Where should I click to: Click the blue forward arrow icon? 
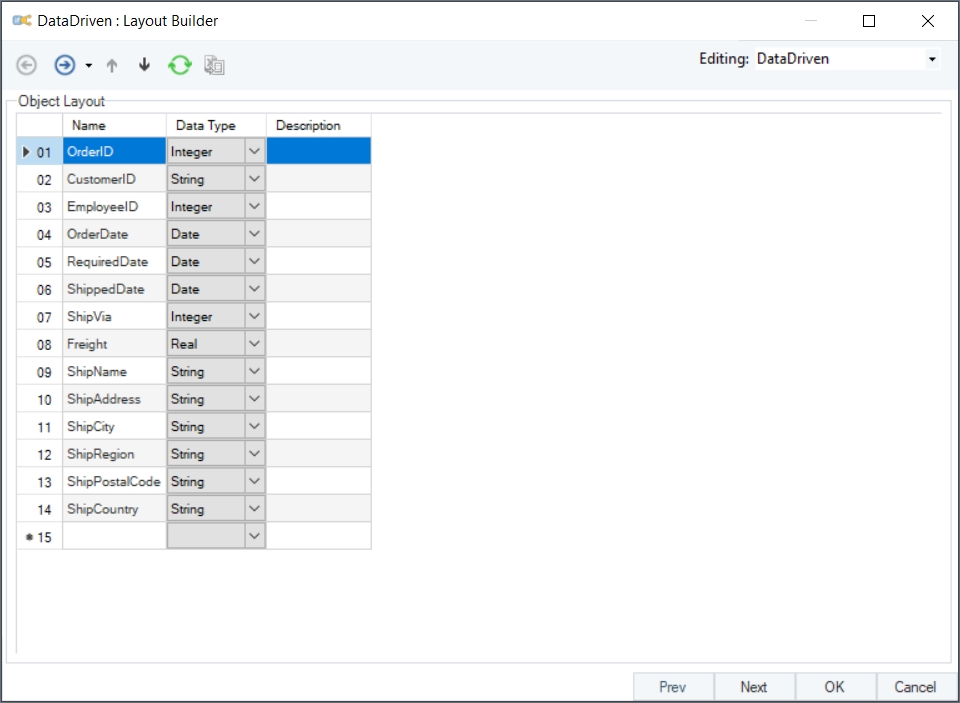[x=64, y=65]
